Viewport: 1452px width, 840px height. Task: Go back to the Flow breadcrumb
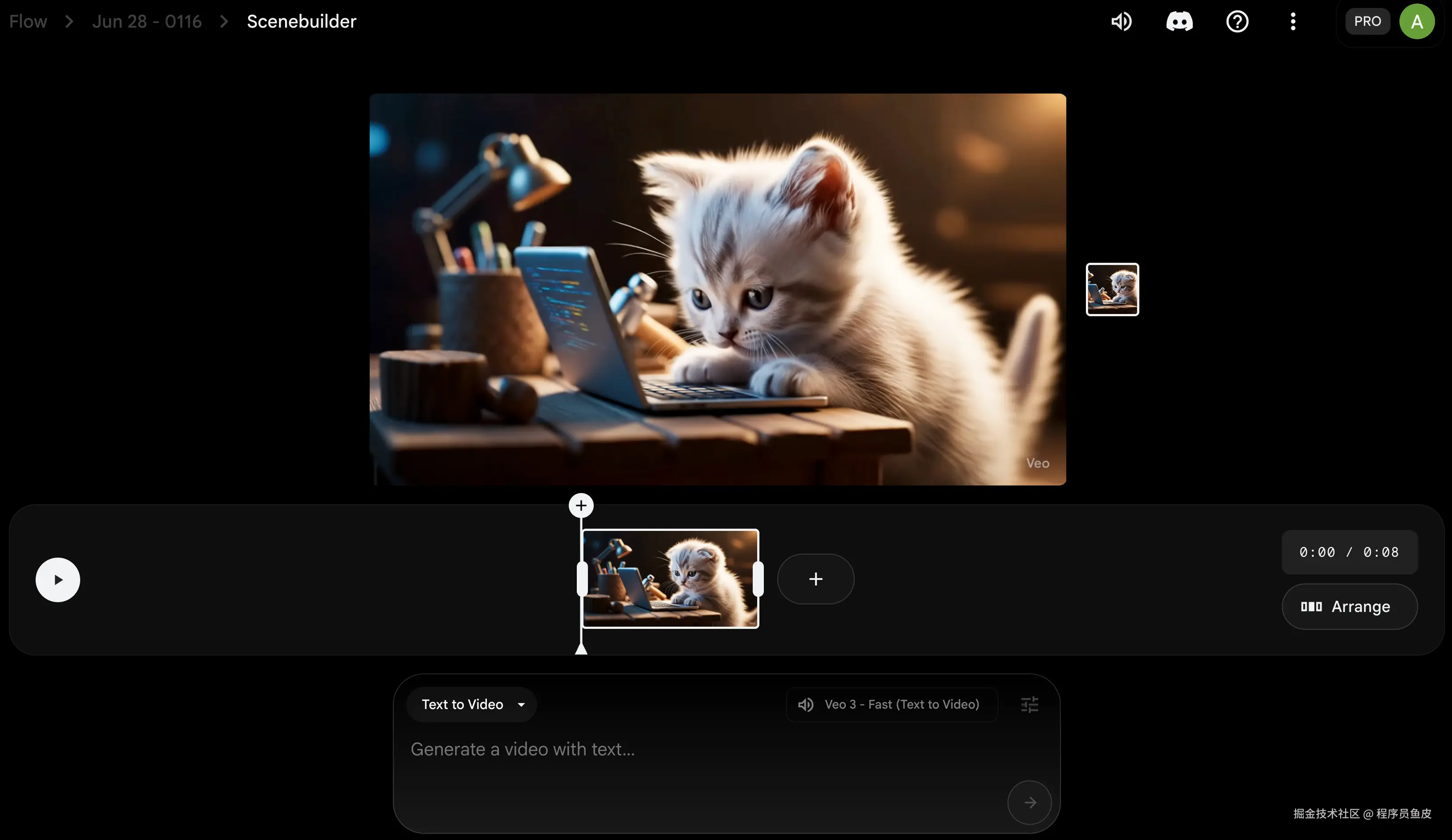click(28, 22)
